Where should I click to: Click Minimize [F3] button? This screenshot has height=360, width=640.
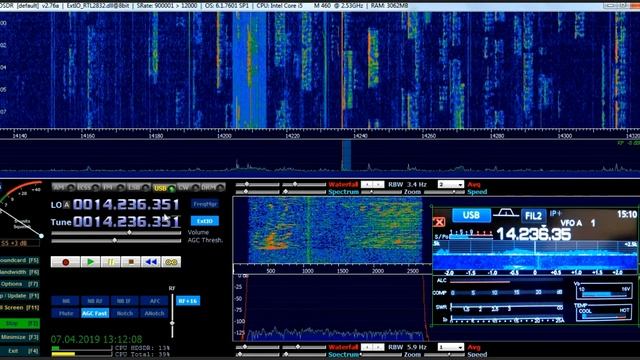point(20,338)
